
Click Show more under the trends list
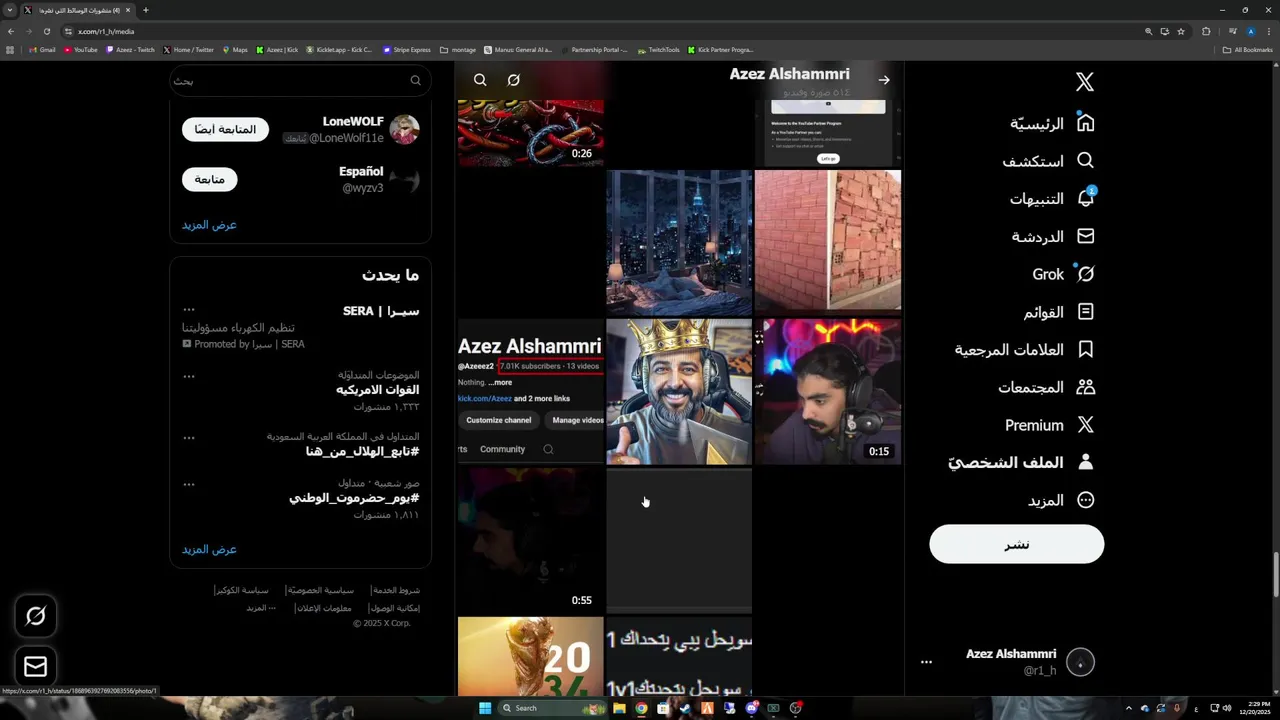[209, 549]
